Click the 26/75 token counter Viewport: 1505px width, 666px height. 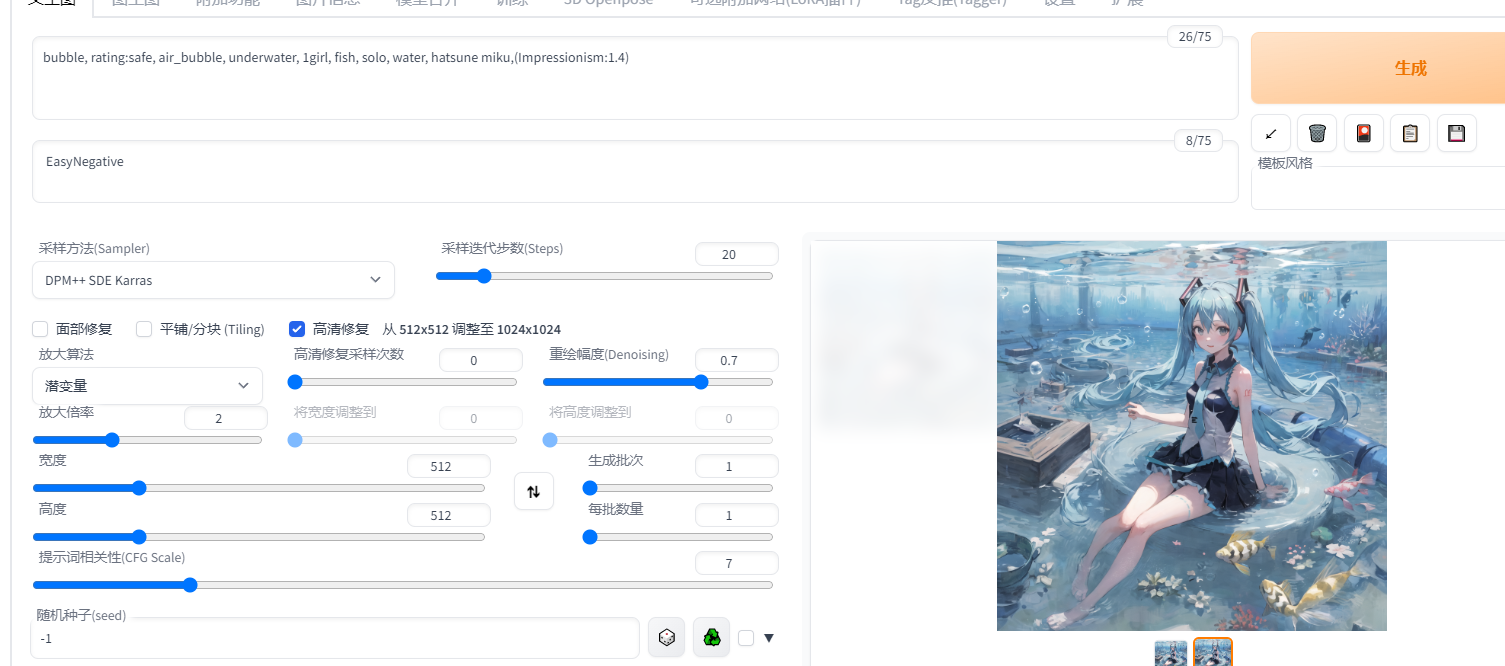point(1195,37)
